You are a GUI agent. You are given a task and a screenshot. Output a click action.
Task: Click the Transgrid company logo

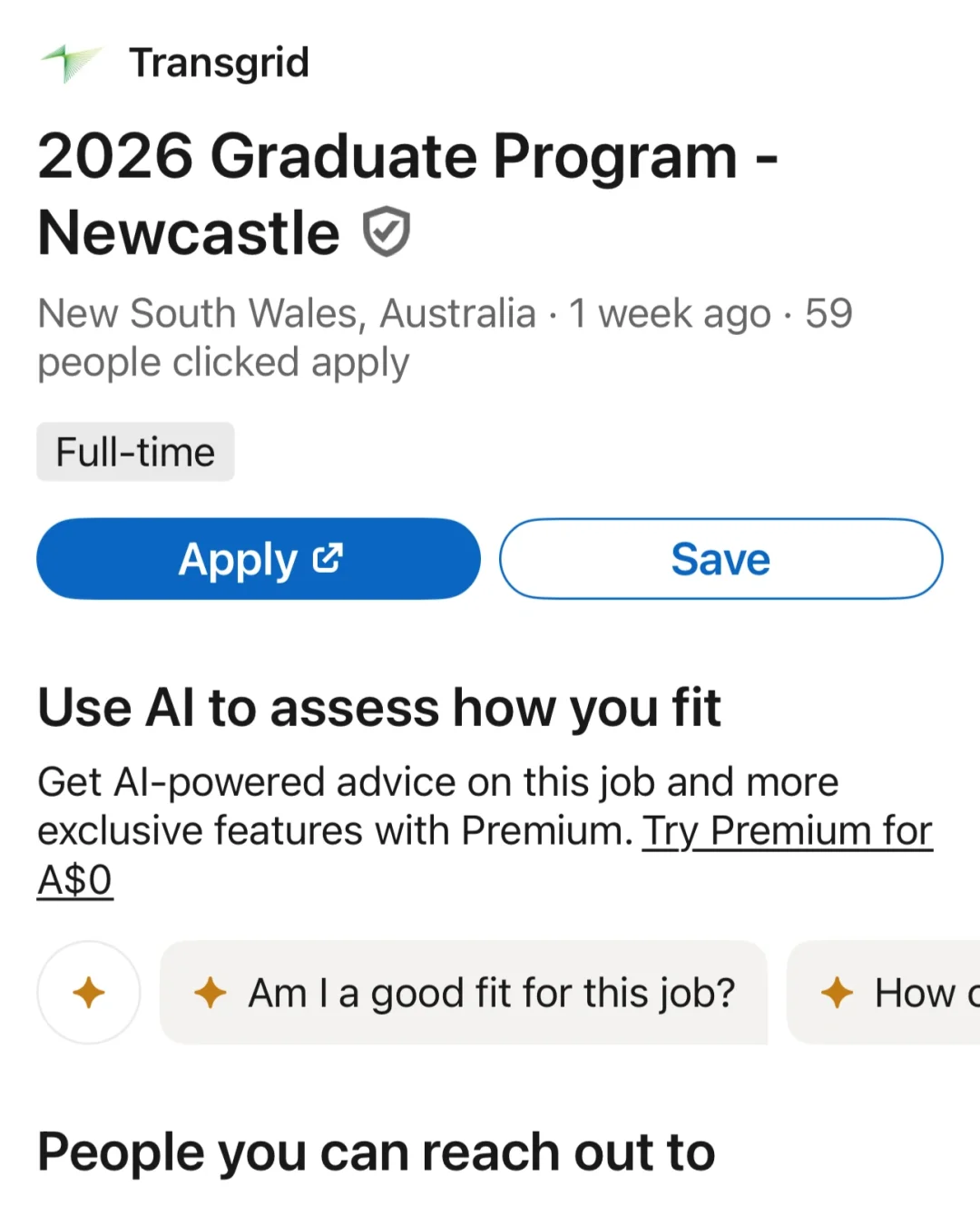[71, 63]
